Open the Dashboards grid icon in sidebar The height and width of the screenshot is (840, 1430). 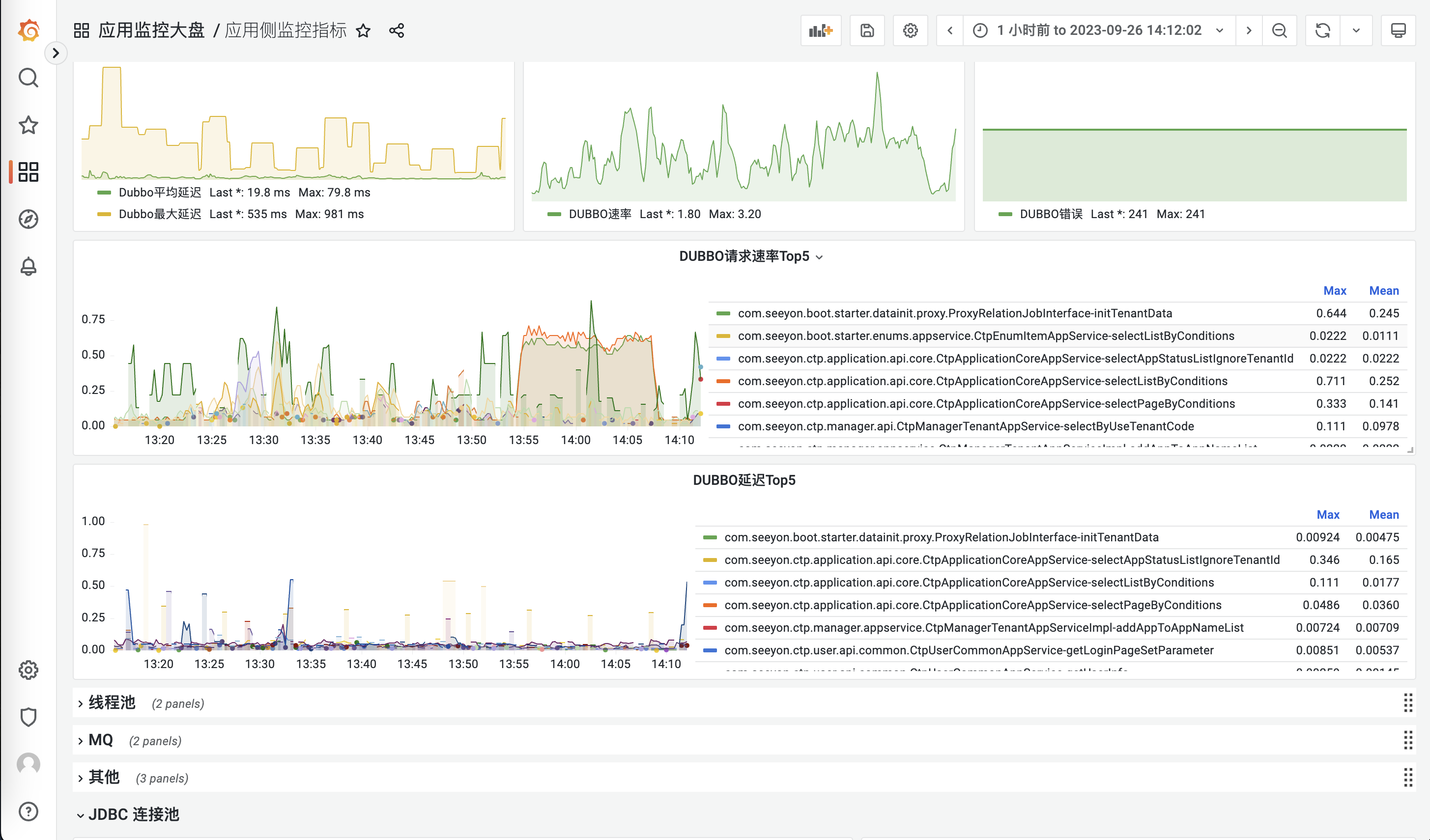29,172
